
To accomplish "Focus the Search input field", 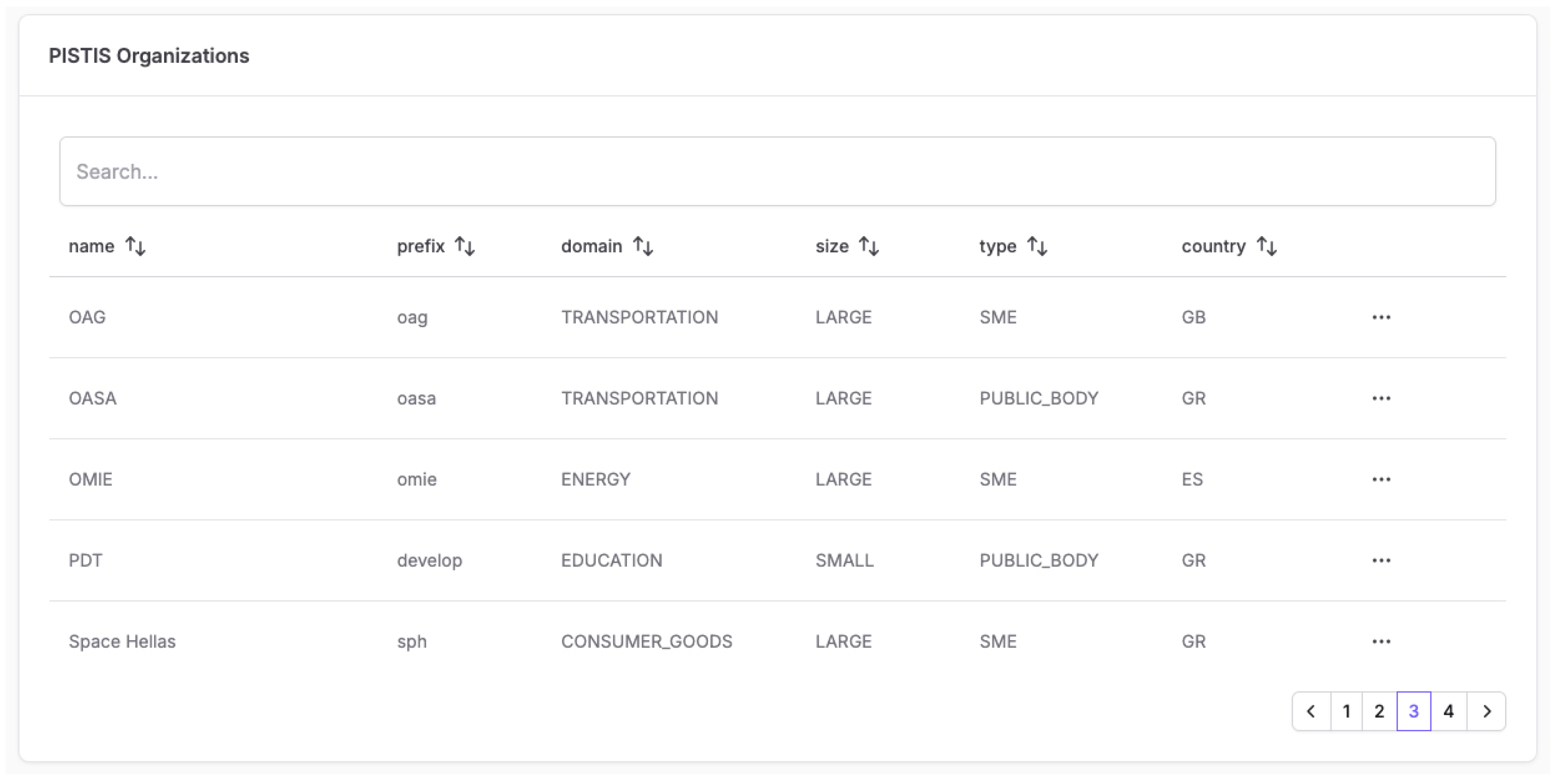I will (x=777, y=172).
